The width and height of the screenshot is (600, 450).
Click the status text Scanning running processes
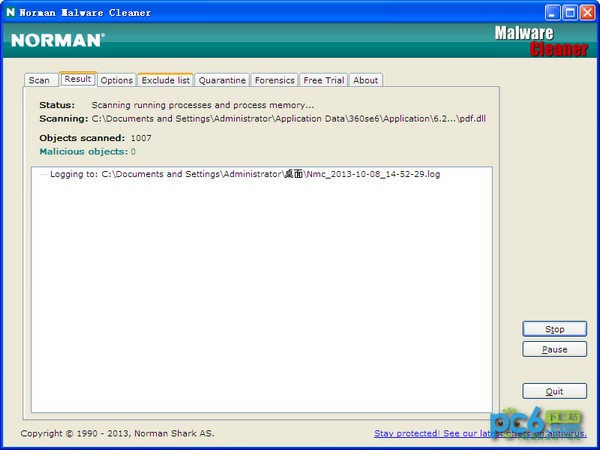pyautogui.click(x=203, y=105)
